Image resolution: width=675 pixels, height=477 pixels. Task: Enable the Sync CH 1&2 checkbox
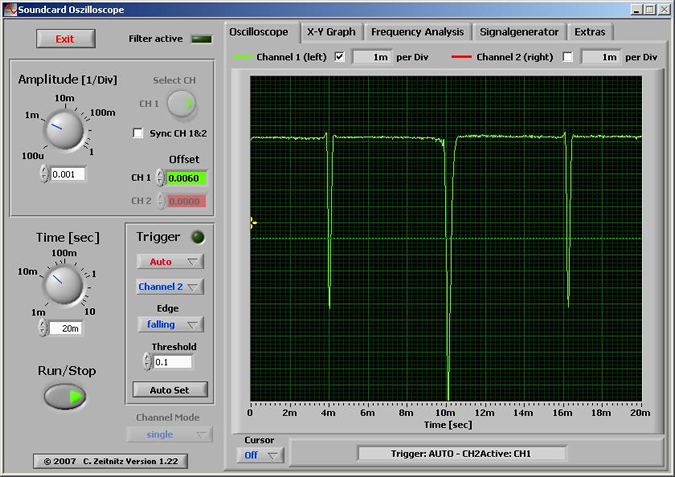click(x=139, y=133)
